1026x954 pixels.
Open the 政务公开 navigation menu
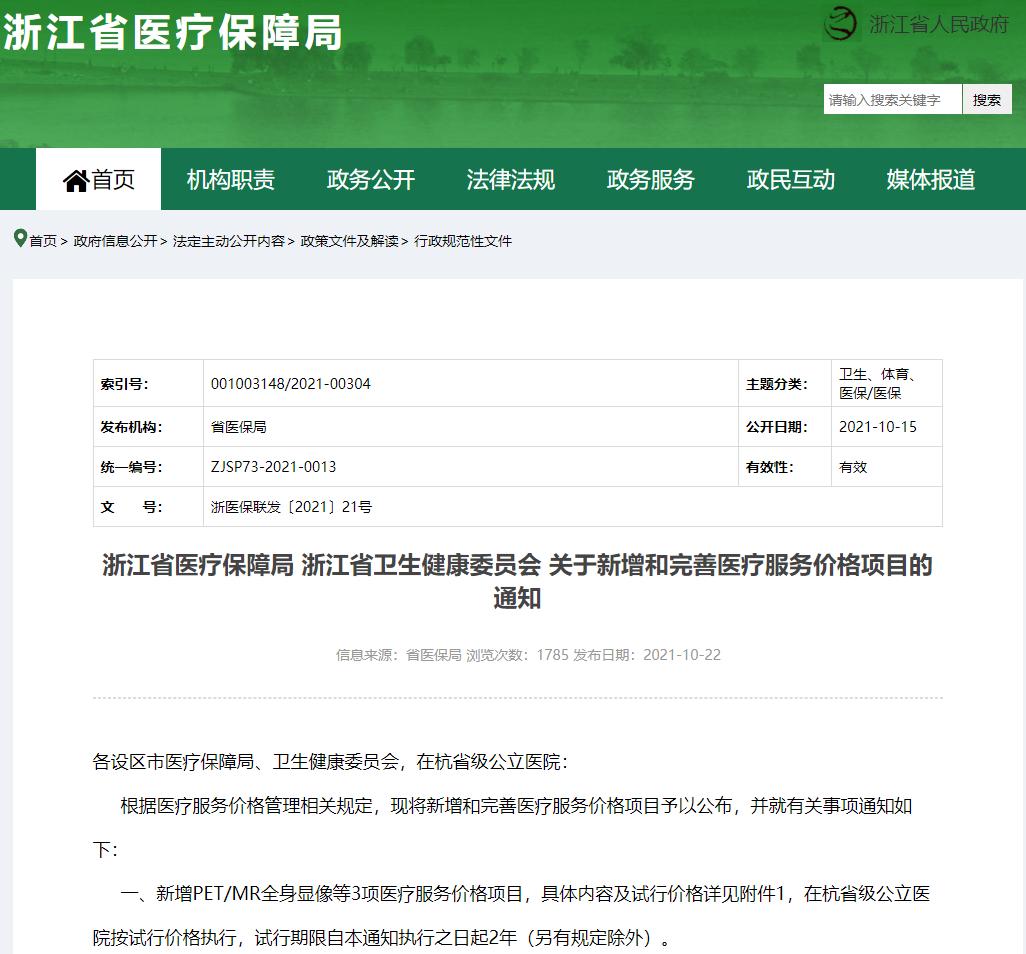(x=372, y=178)
